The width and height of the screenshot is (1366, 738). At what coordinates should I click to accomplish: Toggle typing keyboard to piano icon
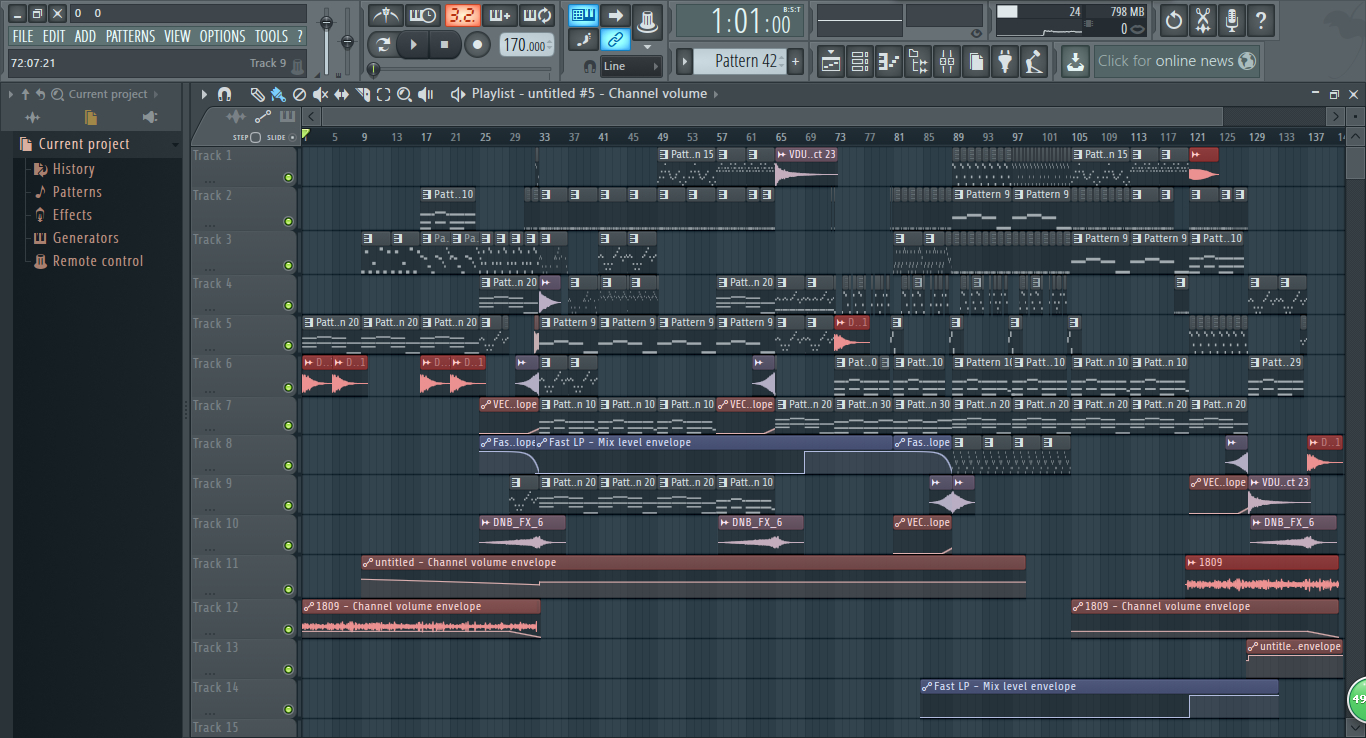[583, 15]
